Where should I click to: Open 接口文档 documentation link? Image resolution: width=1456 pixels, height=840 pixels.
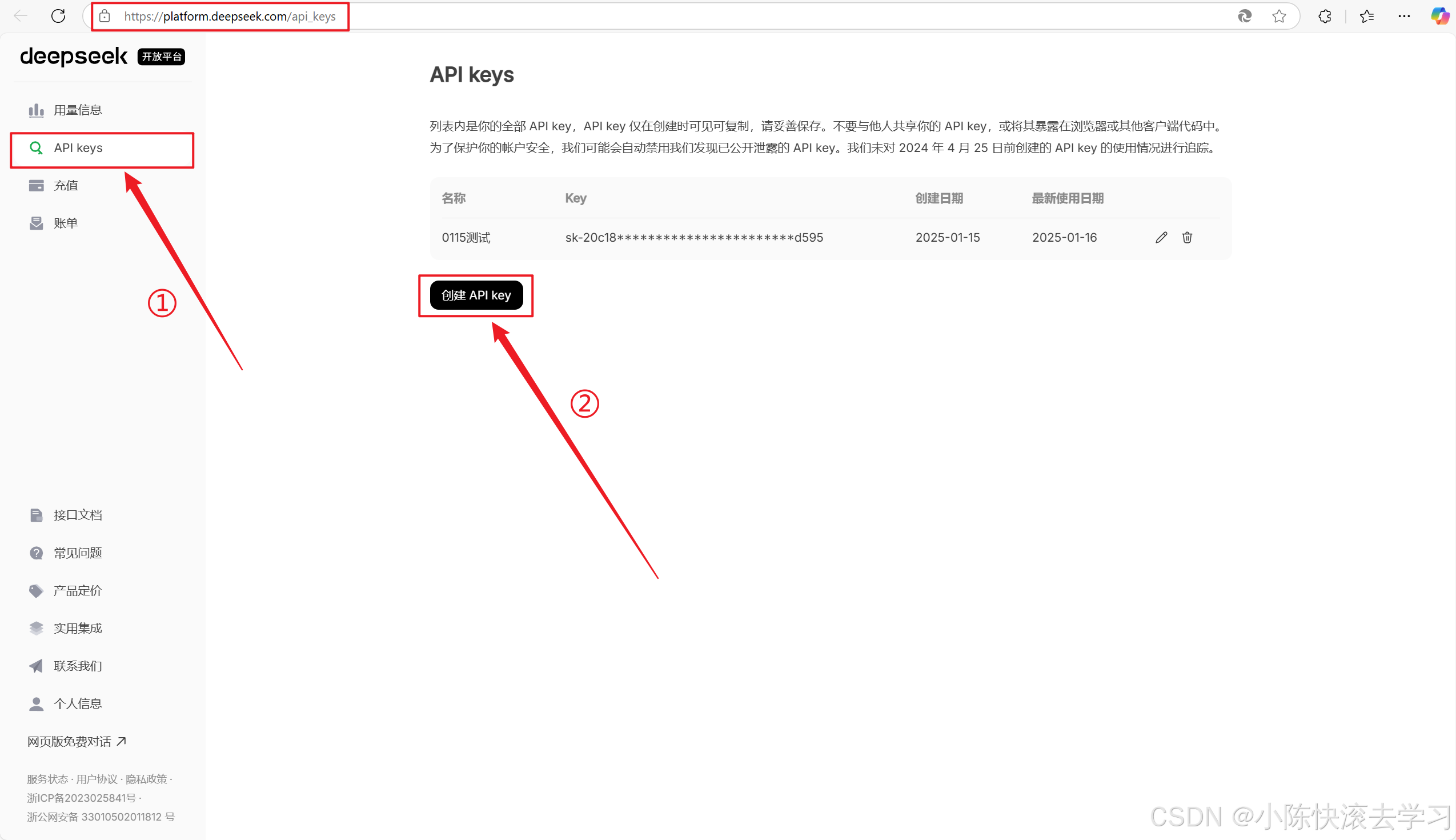77,515
